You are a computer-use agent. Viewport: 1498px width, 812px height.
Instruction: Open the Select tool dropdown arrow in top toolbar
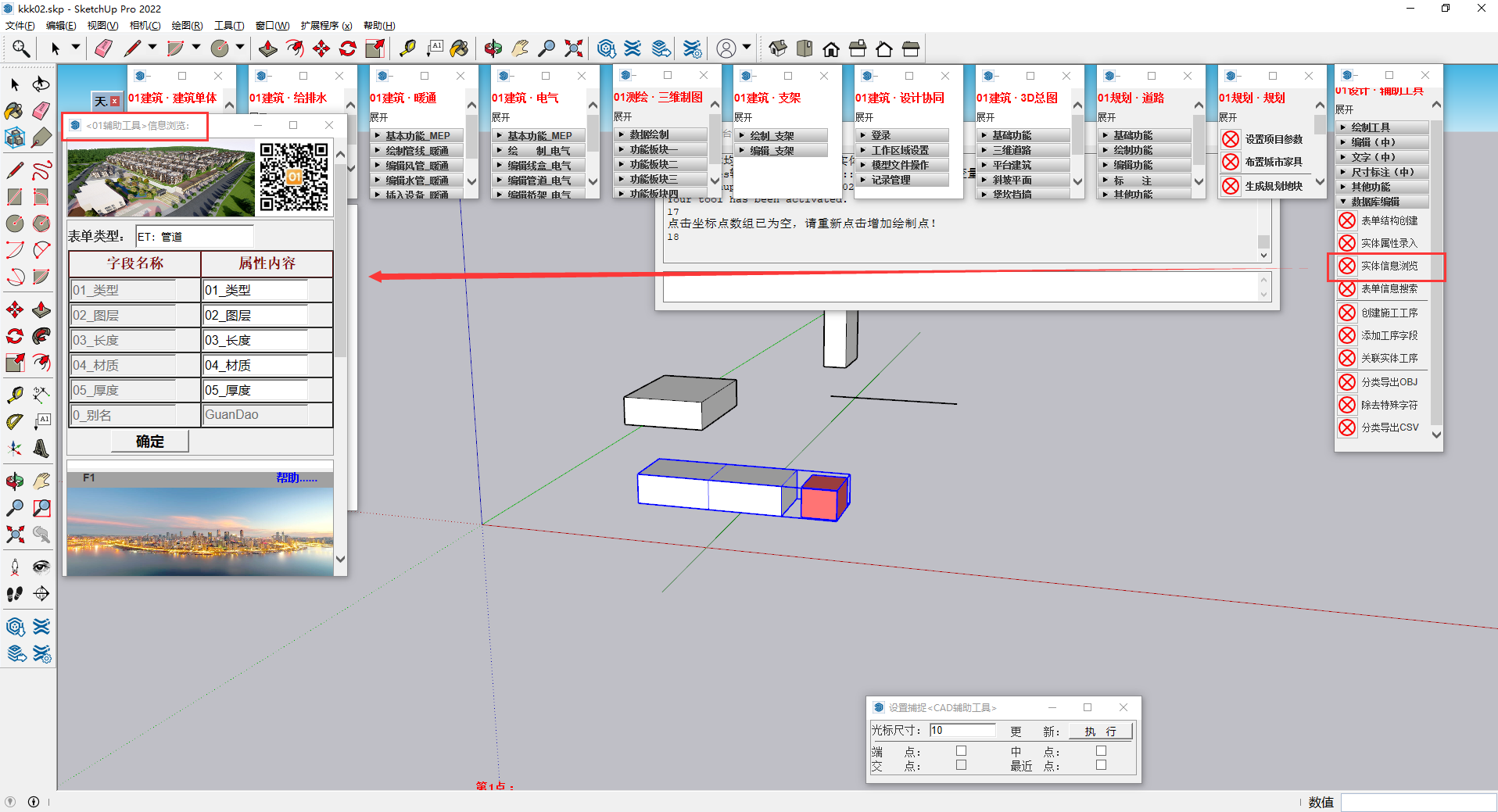pyautogui.click(x=76, y=48)
